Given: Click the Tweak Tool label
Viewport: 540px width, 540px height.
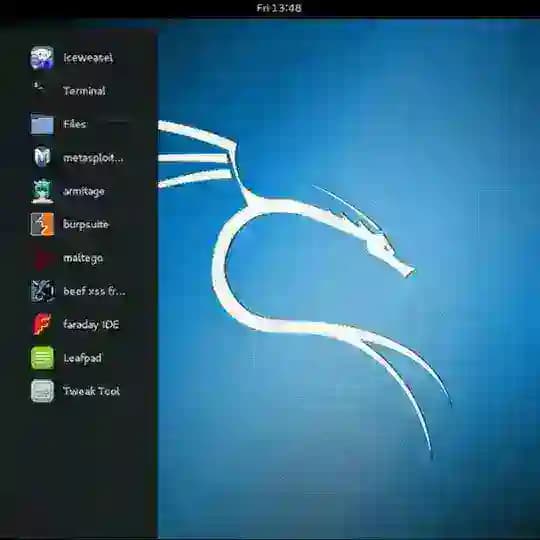Looking at the screenshot, I should point(91,391).
